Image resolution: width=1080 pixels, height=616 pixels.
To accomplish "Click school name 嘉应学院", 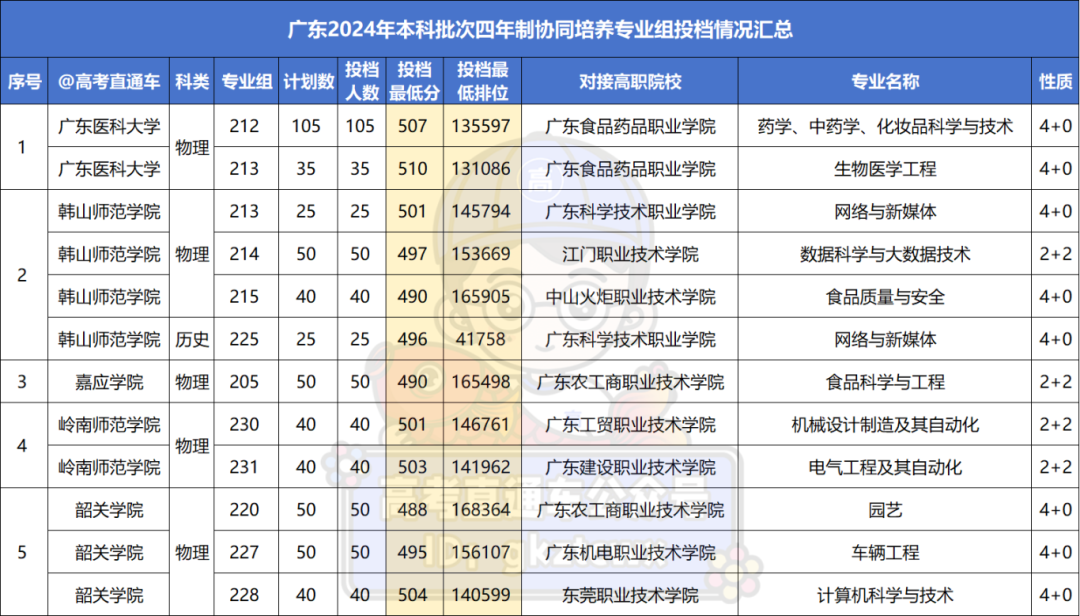I will point(109,382).
